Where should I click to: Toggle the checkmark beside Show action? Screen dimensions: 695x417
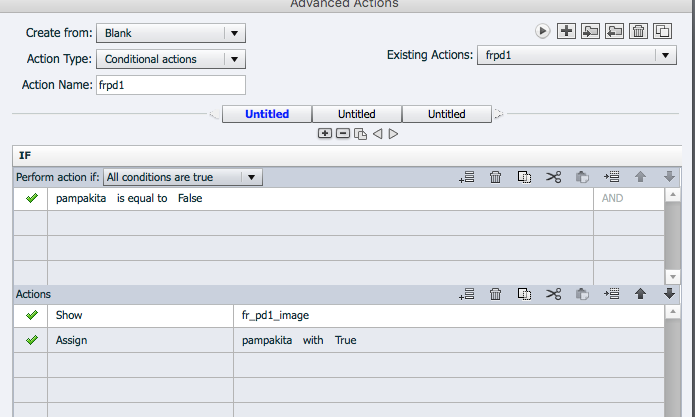(x=31, y=315)
